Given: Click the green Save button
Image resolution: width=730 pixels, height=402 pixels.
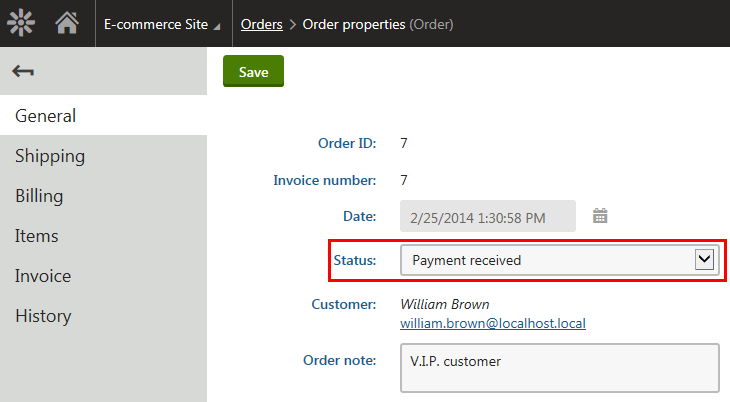Looking at the screenshot, I should [x=253, y=71].
